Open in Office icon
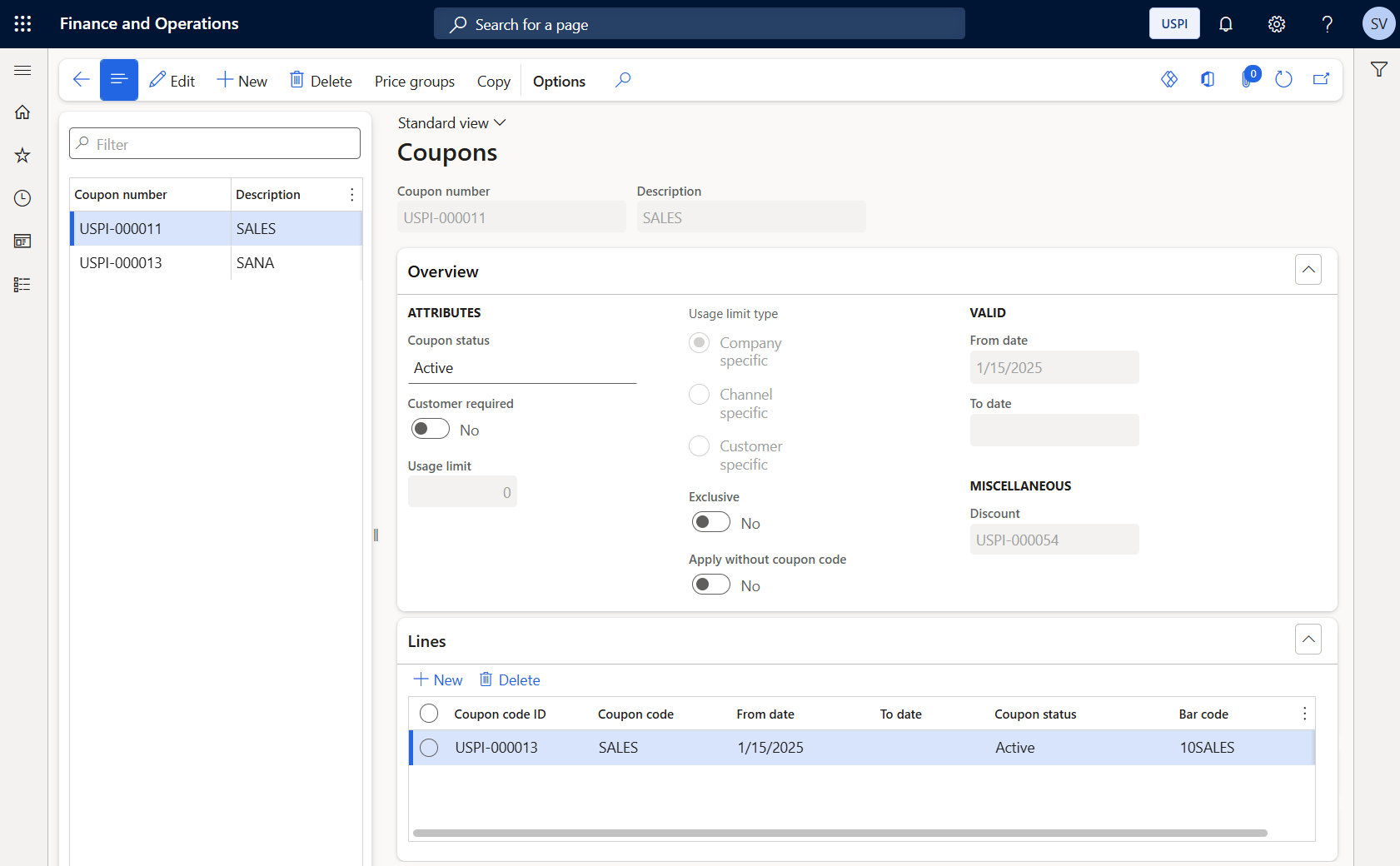The width and height of the screenshot is (1400, 866). pos(1208,80)
